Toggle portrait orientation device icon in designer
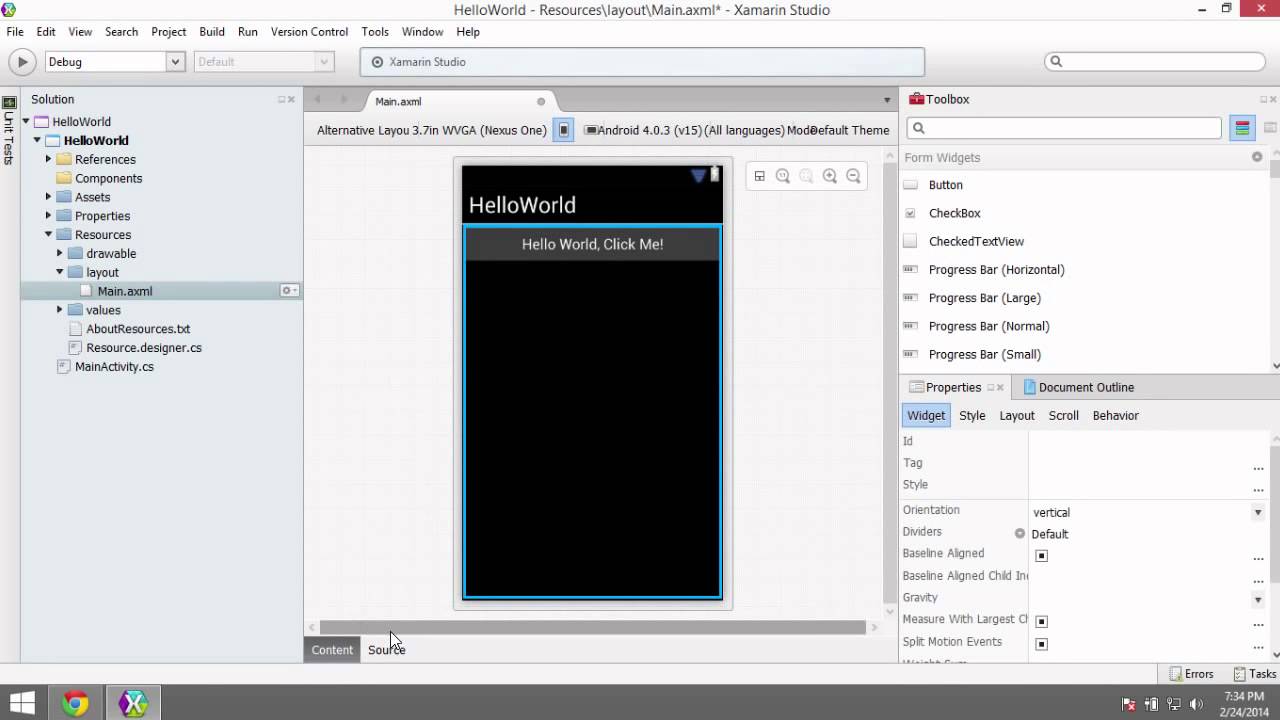1280x720 pixels. [564, 130]
